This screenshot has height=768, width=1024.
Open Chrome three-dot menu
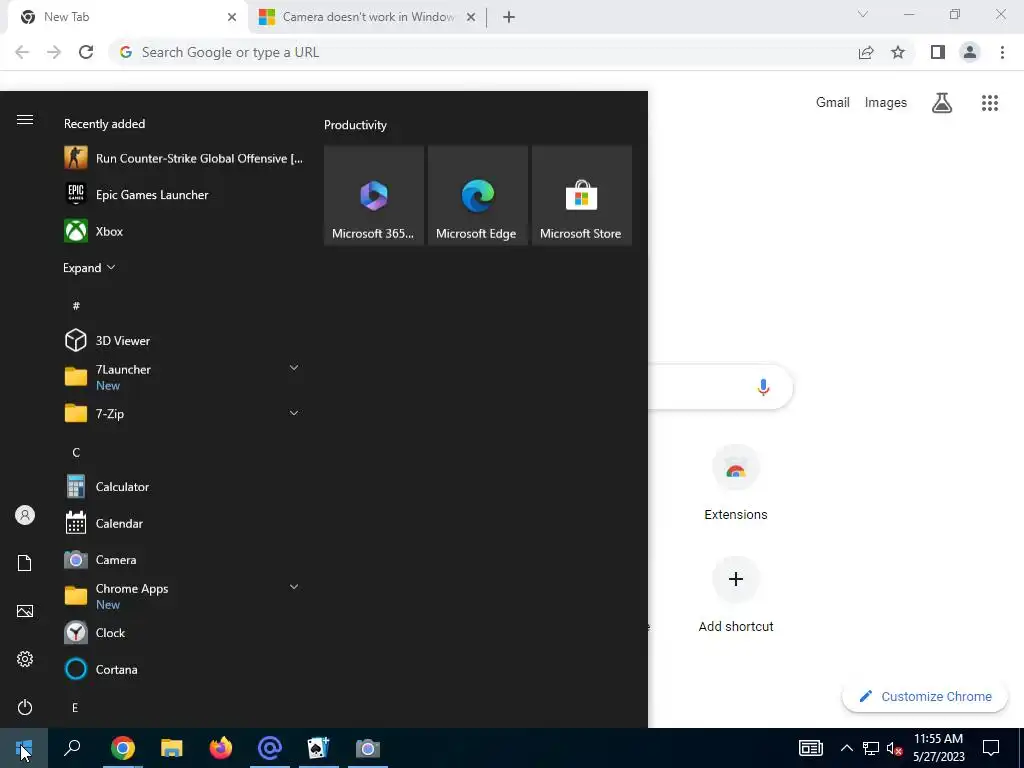(x=1002, y=52)
